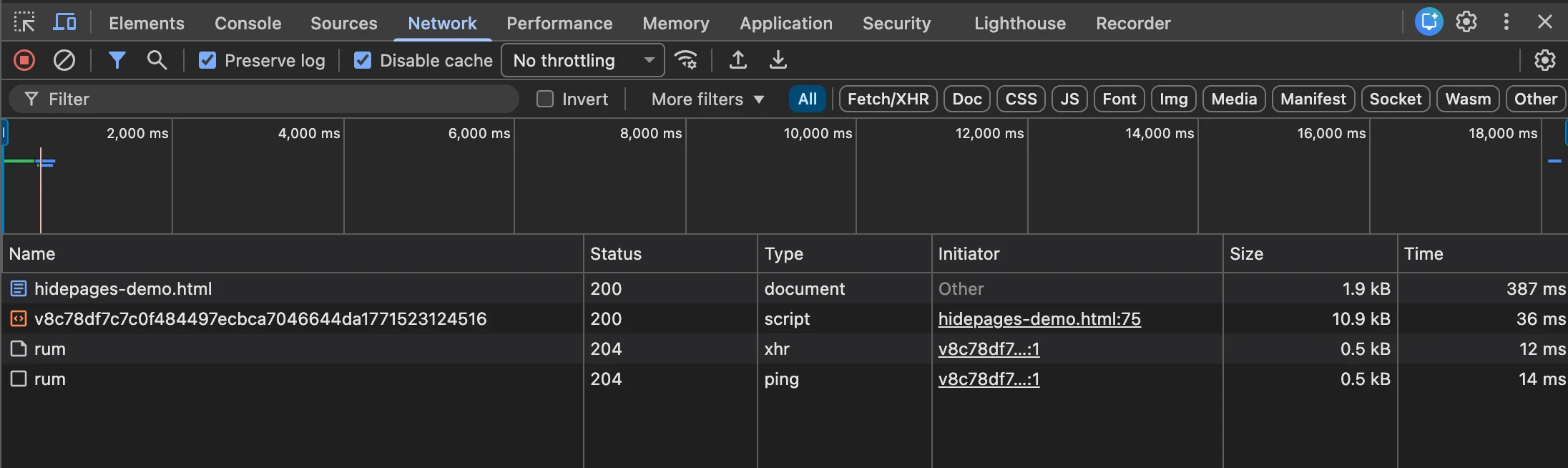This screenshot has width=1568, height=468.
Task: Select the Network tab
Action: pos(442,23)
